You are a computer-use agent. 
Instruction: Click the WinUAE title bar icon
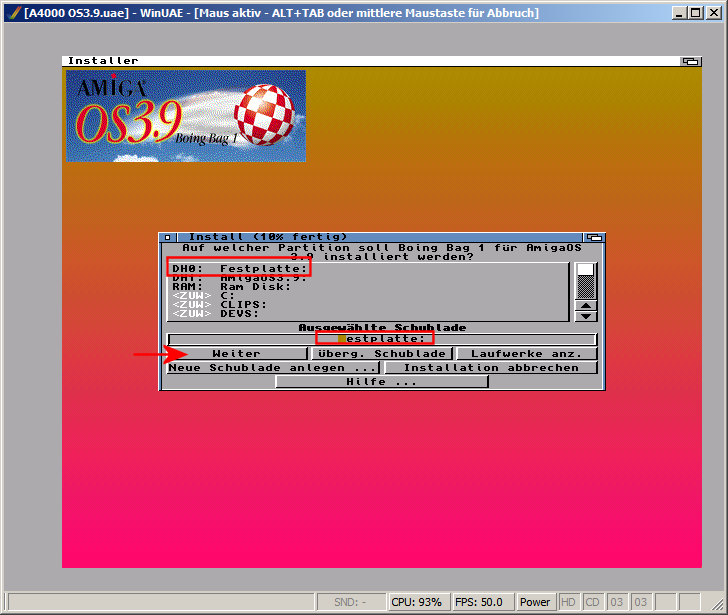point(14,13)
